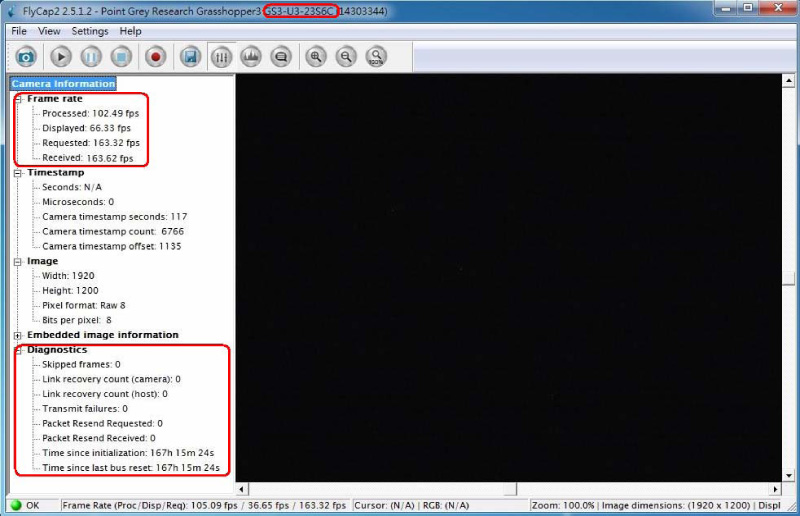The image size is (800, 516).
Task: Collapse the Timestamp section
Action: pos(18,173)
